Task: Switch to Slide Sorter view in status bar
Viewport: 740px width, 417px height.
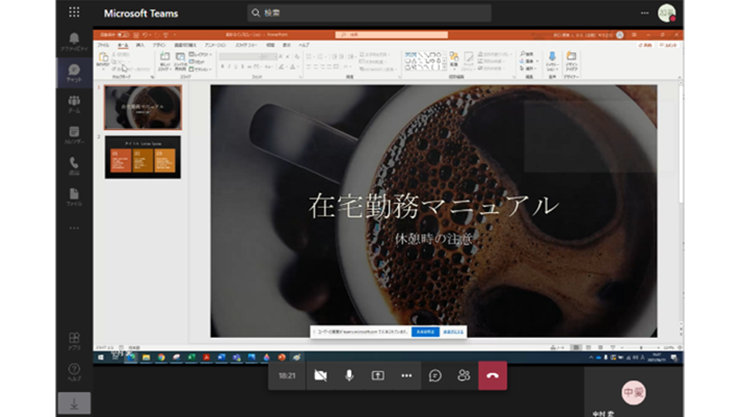Action: tap(589, 348)
